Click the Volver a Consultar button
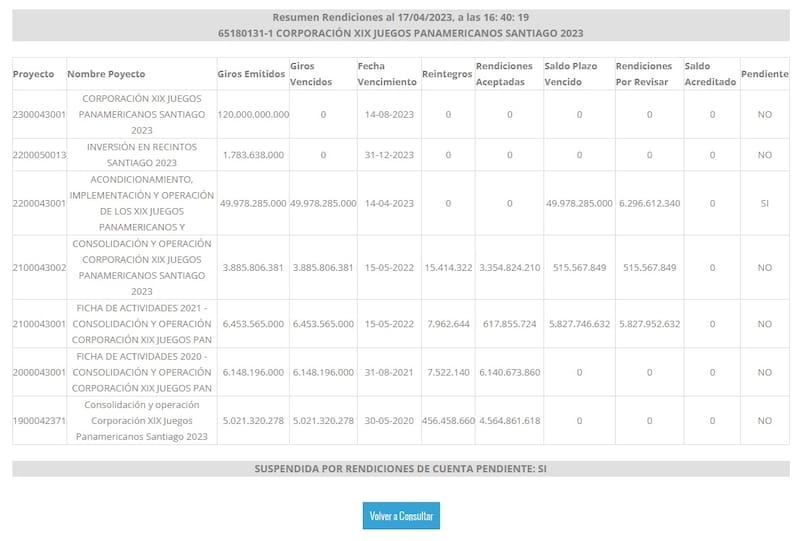 [x=401, y=516]
